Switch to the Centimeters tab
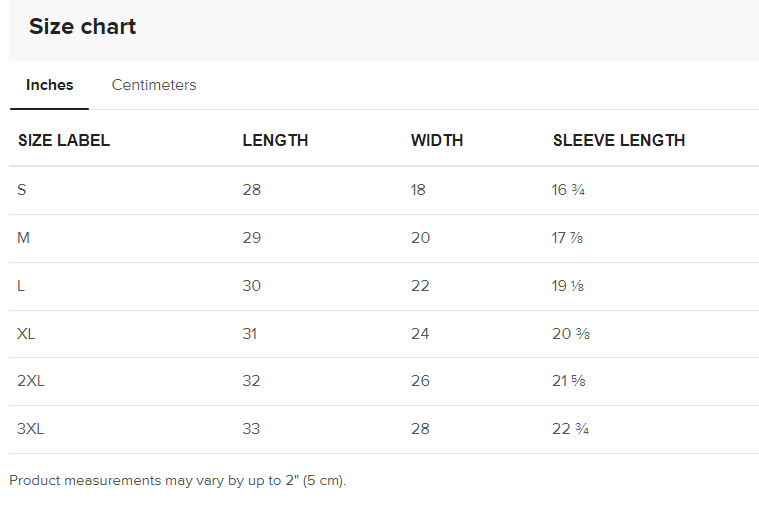The height and width of the screenshot is (509, 759). [x=154, y=85]
